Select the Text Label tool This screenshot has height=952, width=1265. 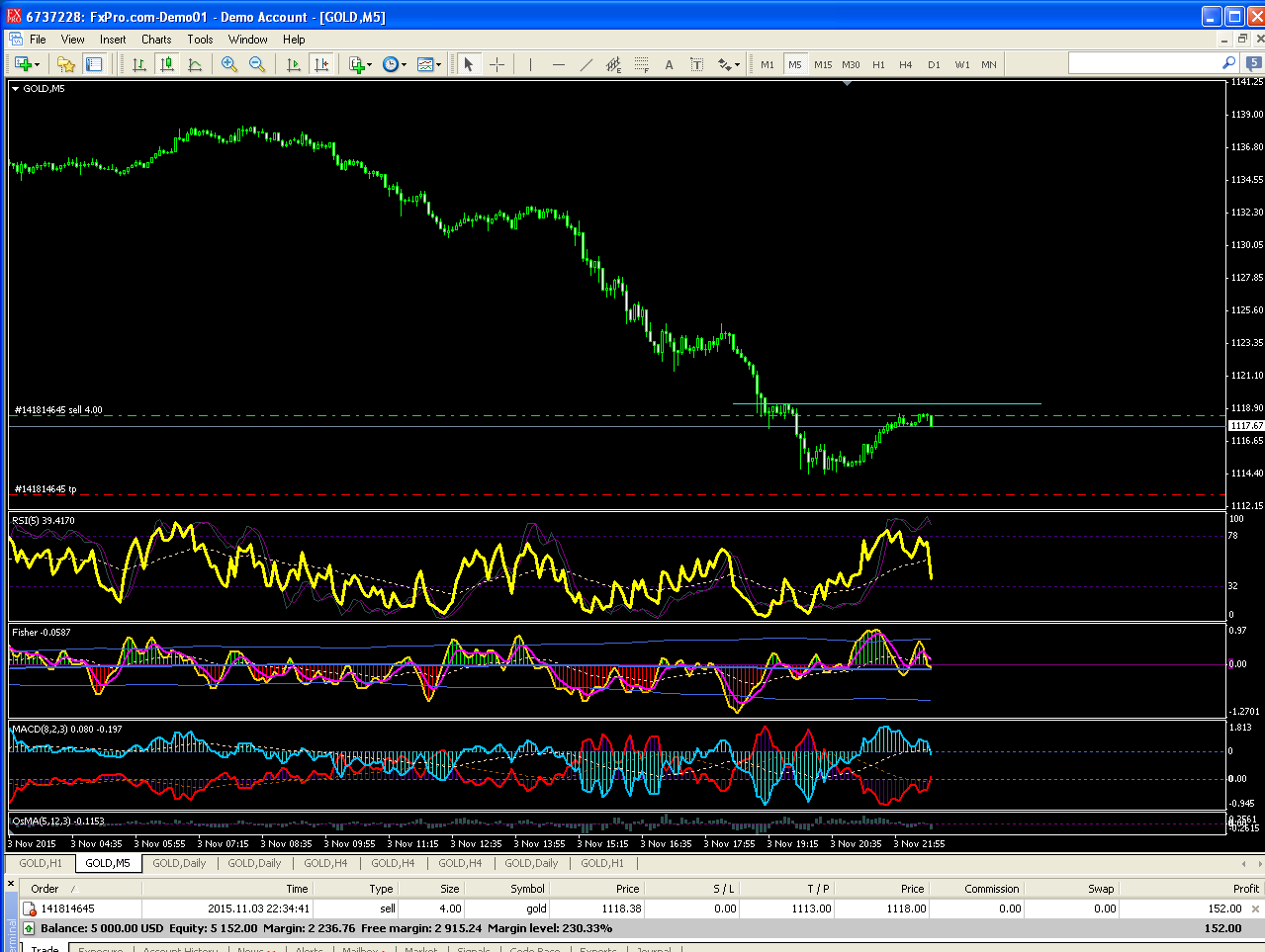[x=696, y=64]
